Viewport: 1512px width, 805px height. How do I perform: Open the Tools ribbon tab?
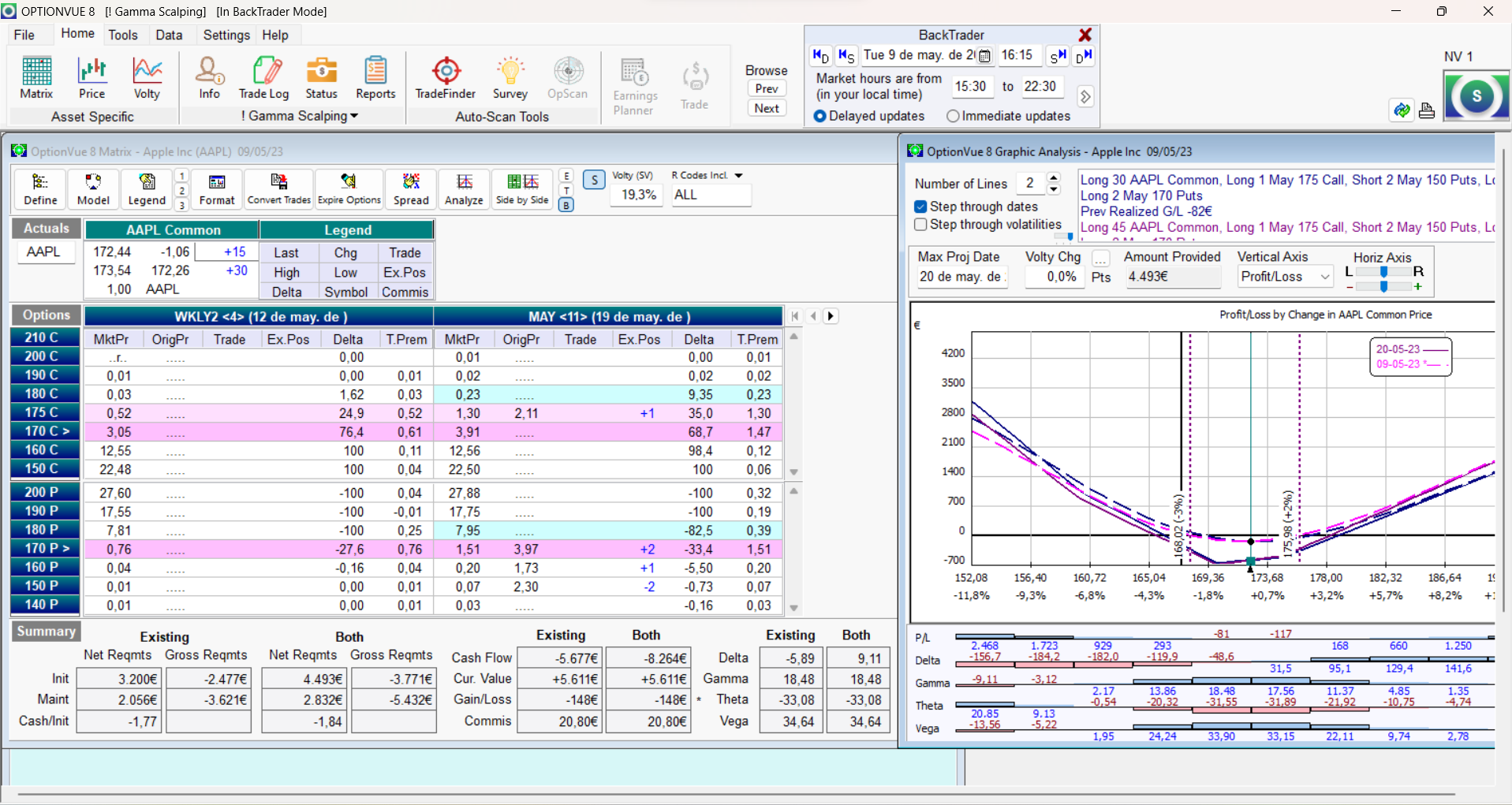pos(123,35)
